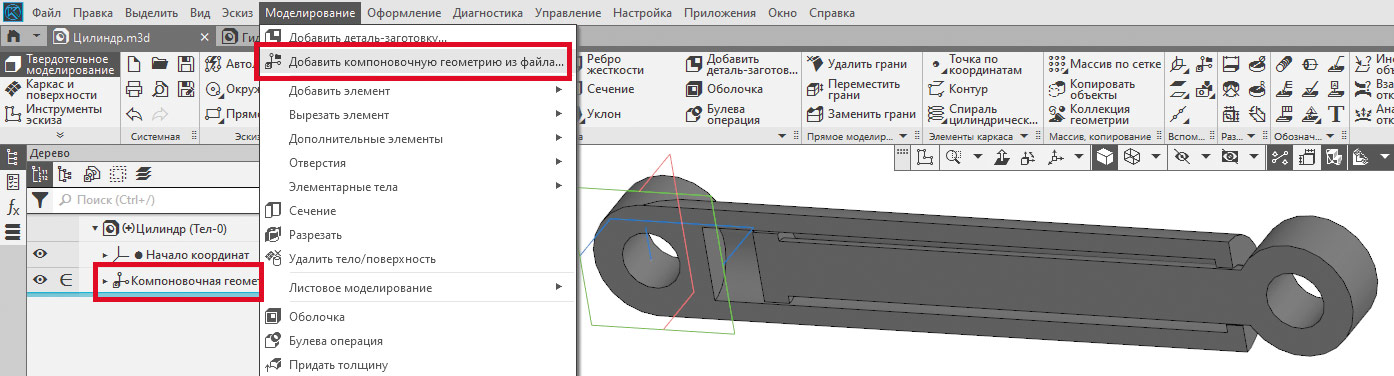The height and width of the screenshot is (376, 1394).
Task: Click the view toolbar grip handle
Action: click(902, 157)
